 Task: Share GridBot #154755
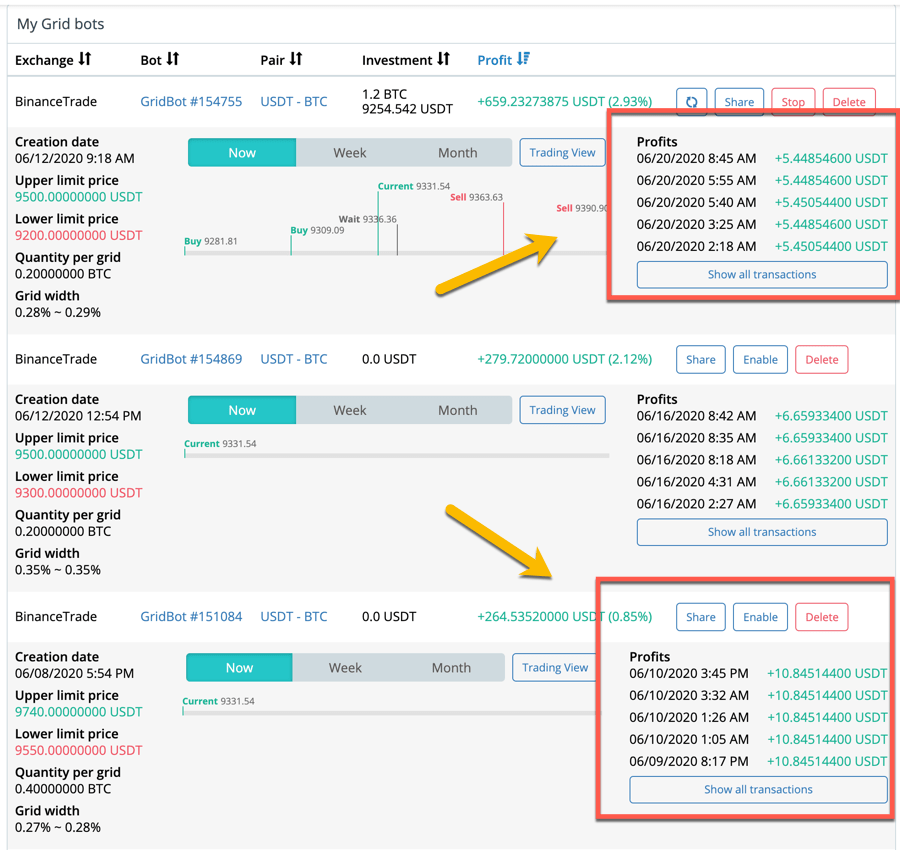pyautogui.click(x=739, y=102)
